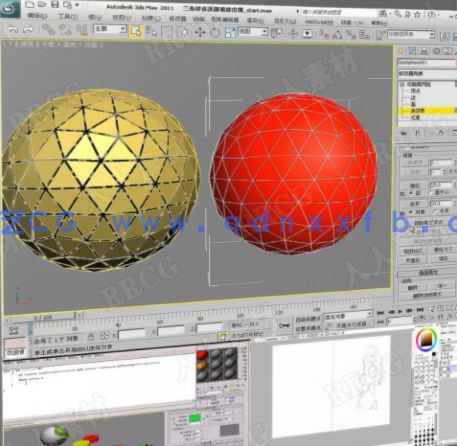Select 元素 sub-object level in stack
Screen dimensions: 457x446
(x=415, y=117)
